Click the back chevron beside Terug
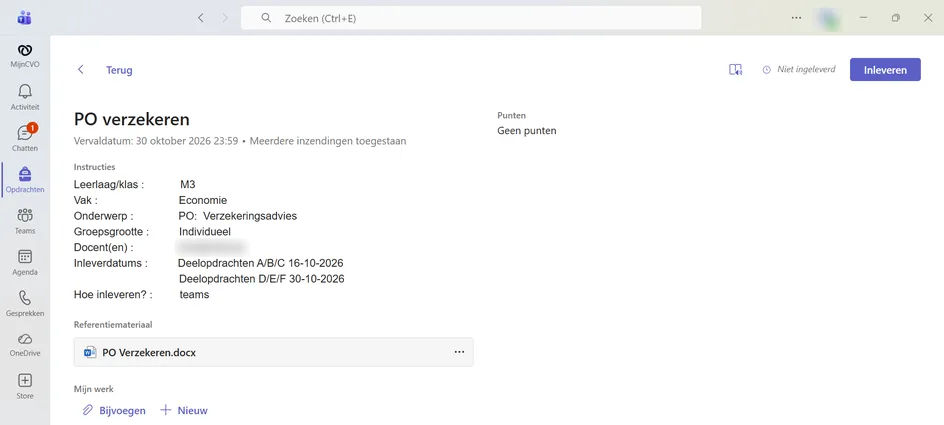This screenshot has height=425, width=944. (x=81, y=70)
